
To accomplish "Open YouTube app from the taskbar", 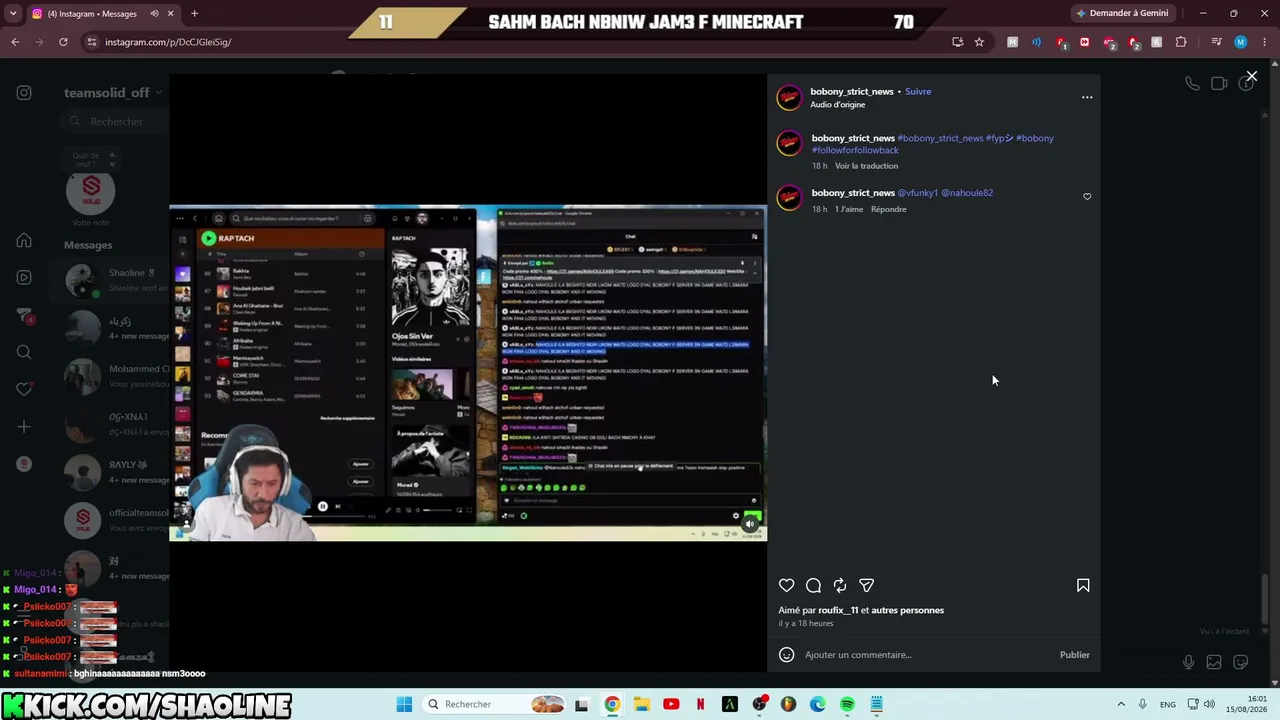I will pyautogui.click(x=671, y=704).
